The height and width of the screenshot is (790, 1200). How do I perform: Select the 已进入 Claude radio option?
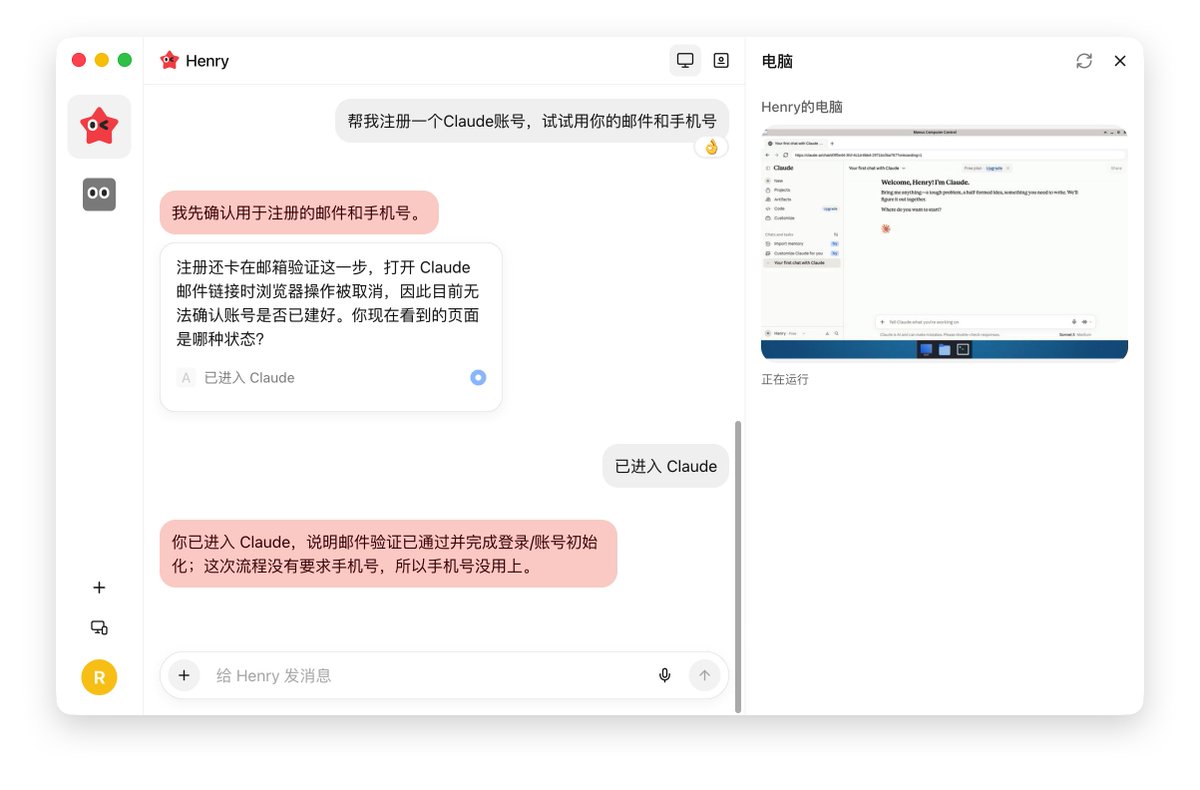(x=478, y=377)
